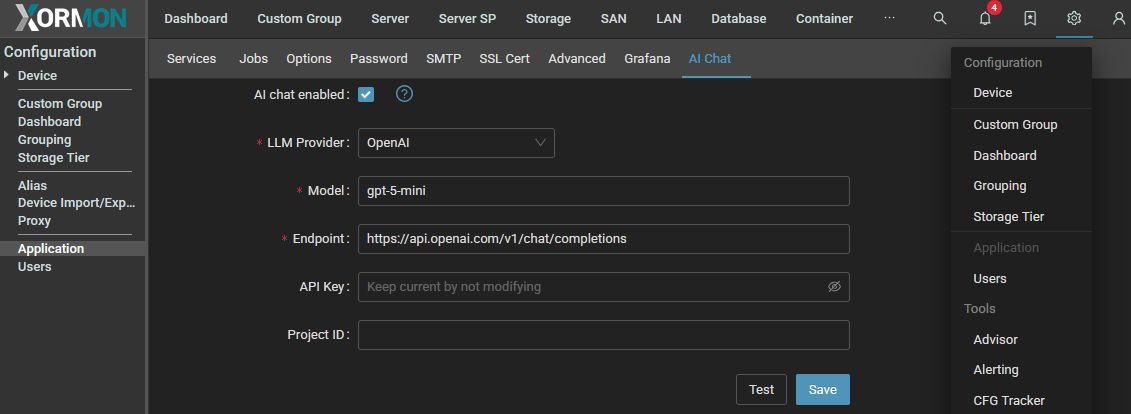Image resolution: width=1131 pixels, height=414 pixels.
Task: Click the Project ID input field
Action: pos(603,335)
